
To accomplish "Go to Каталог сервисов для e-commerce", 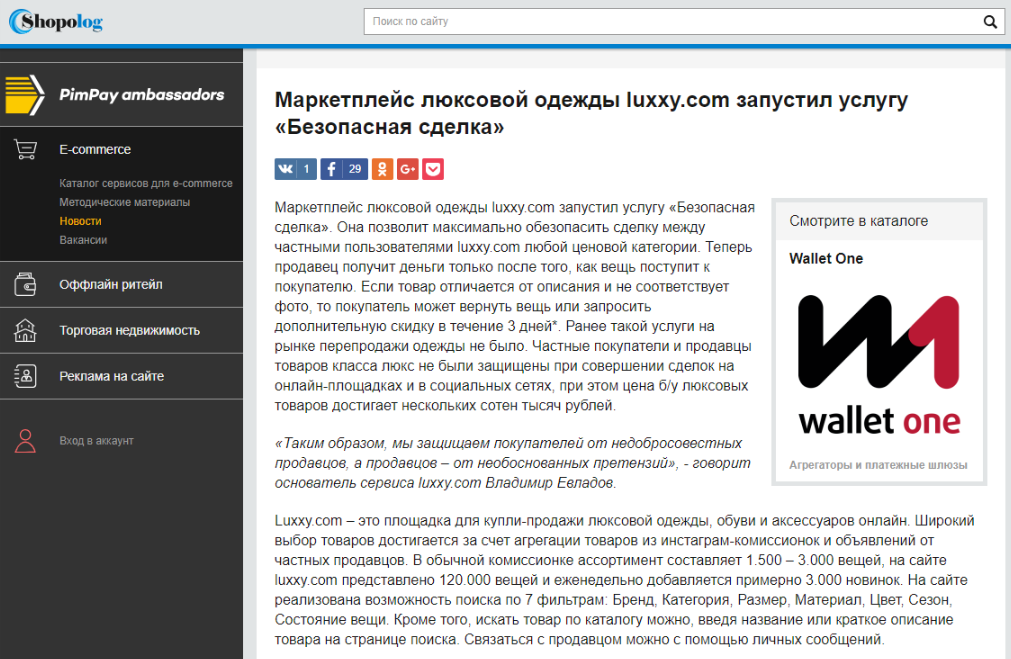I will click(x=145, y=183).
